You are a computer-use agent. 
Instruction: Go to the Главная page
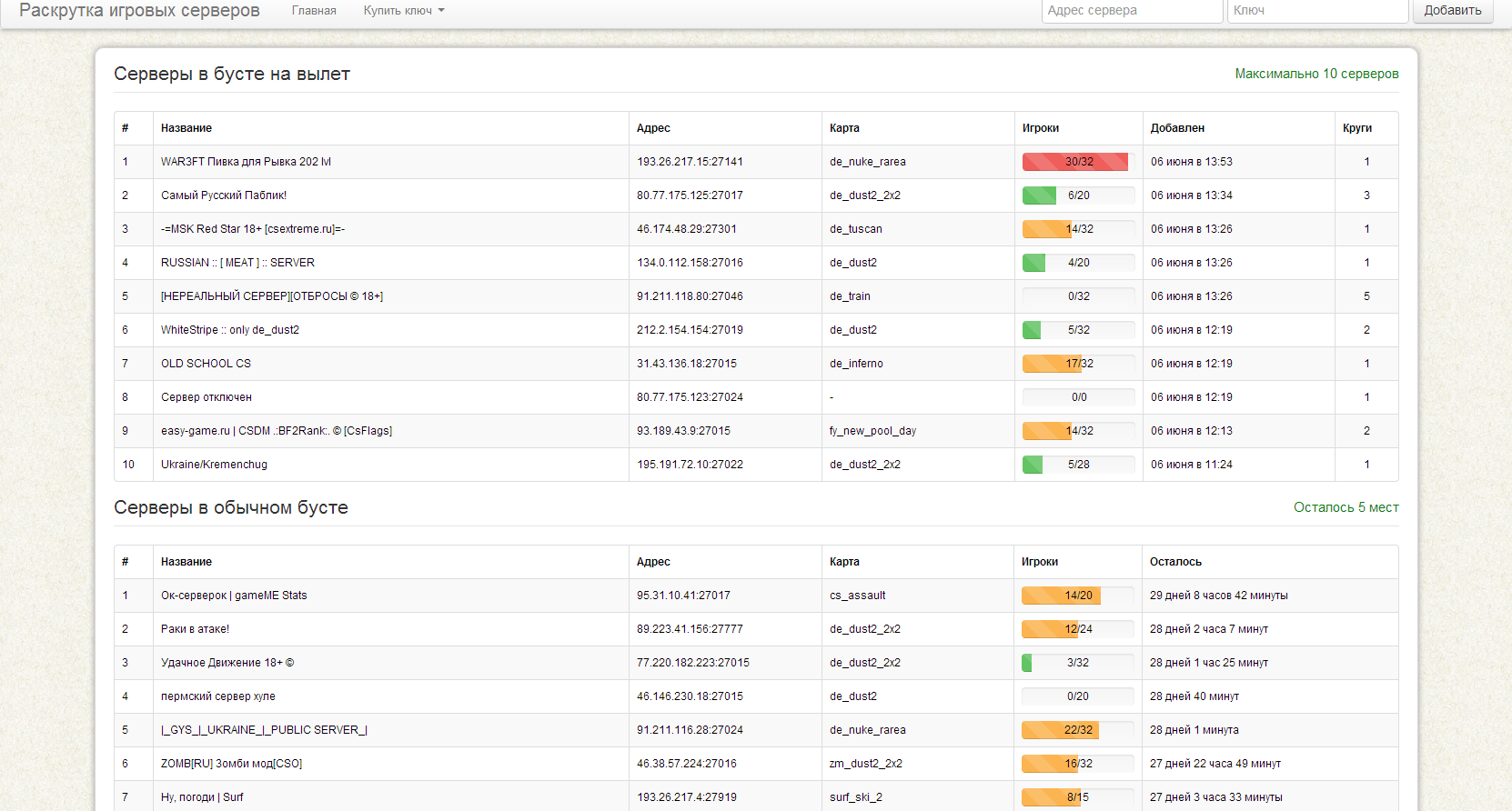pyautogui.click(x=314, y=11)
